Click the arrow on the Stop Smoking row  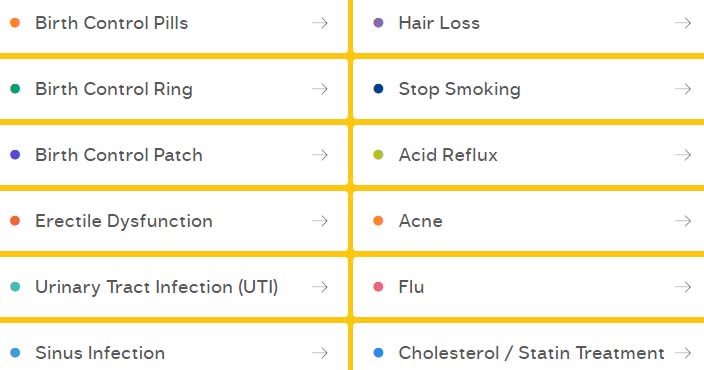(x=683, y=89)
